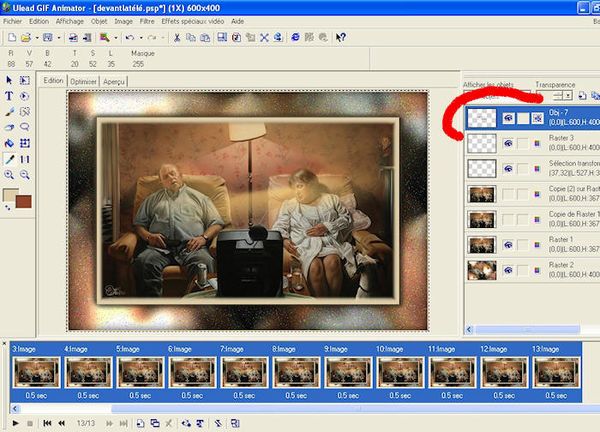Switch to the Optimiser tab
600x432 pixels.
(x=83, y=82)
